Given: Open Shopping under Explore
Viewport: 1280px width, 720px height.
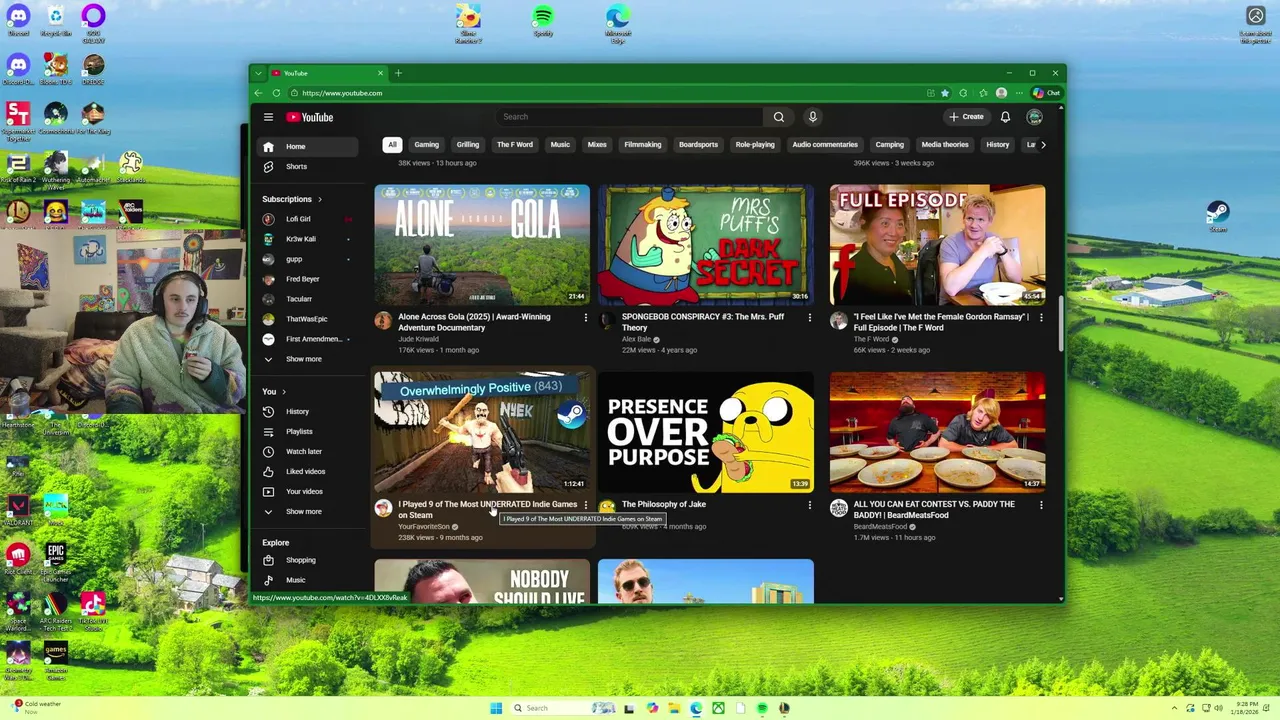Looking at the screenshot, I should tap(306, 561).
